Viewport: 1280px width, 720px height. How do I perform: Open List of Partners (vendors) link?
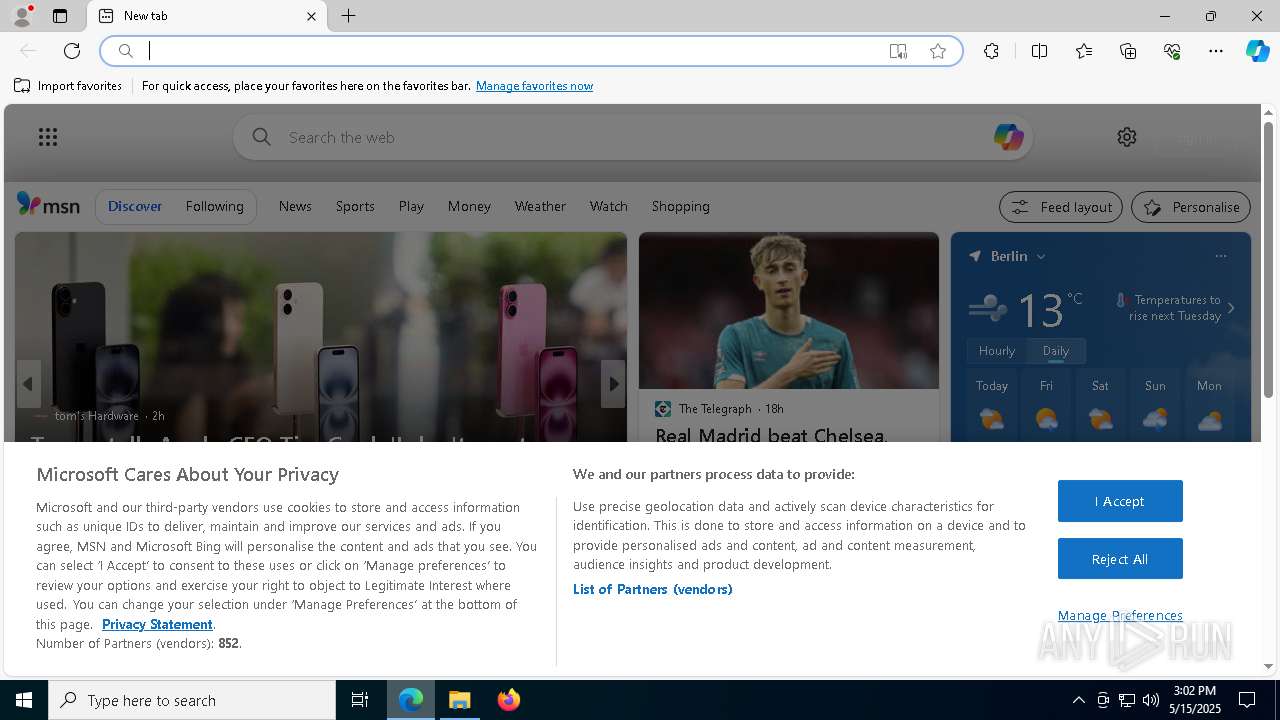[x=653, y=589]
